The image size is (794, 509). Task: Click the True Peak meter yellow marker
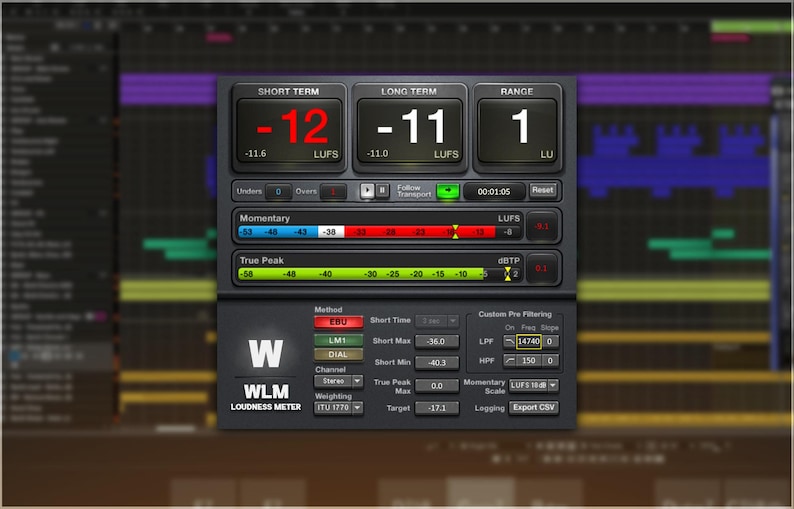click(x=507, y=274)
